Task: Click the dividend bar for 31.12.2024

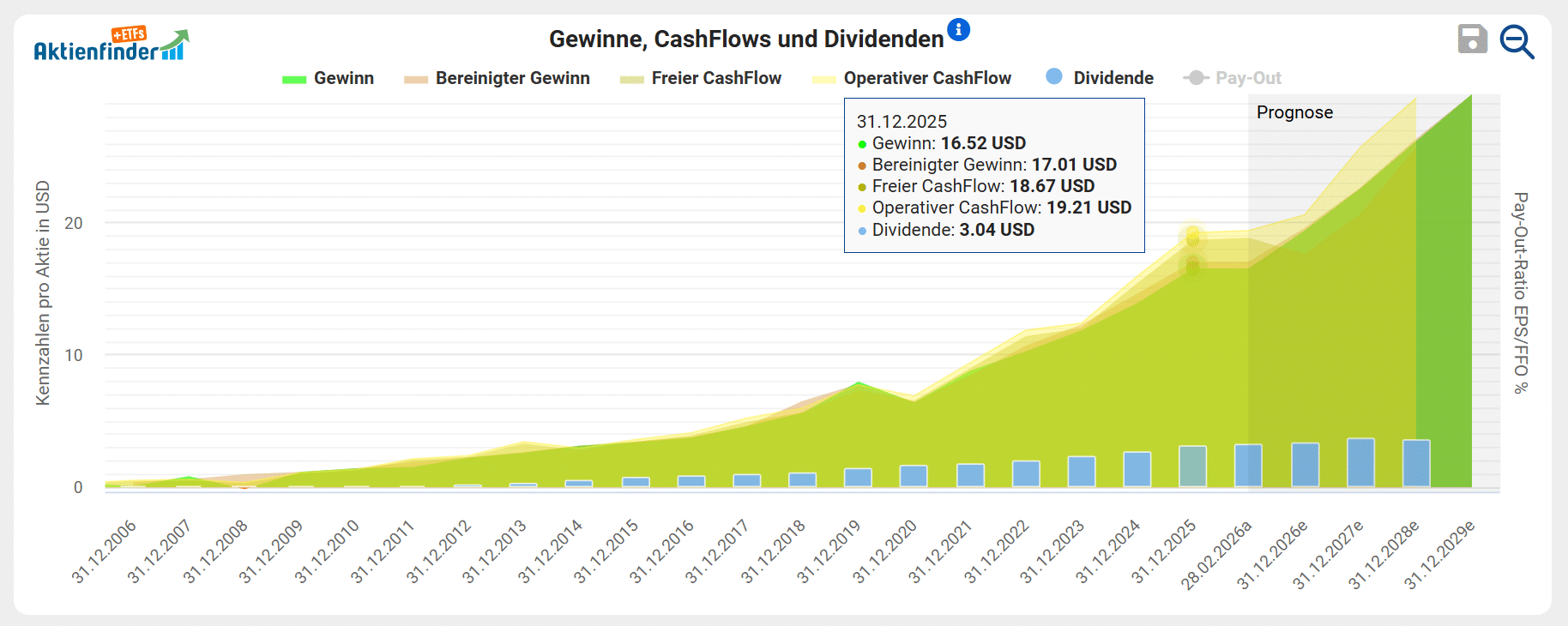Action: click(1137, 469)
